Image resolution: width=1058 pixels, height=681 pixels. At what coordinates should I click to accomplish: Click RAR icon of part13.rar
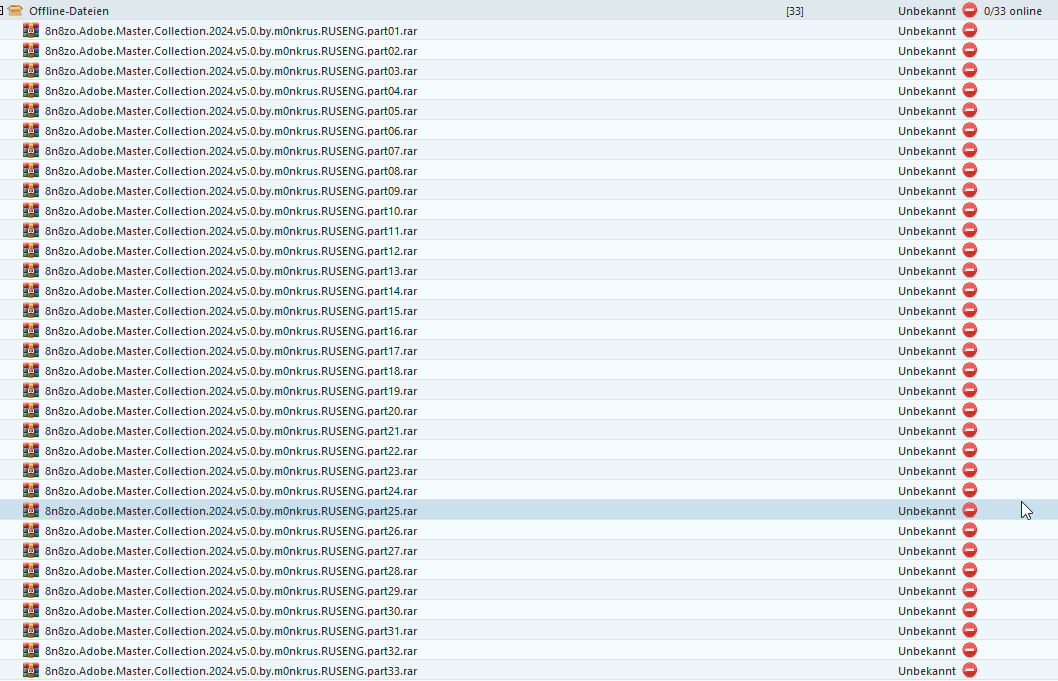click(31, 270)
